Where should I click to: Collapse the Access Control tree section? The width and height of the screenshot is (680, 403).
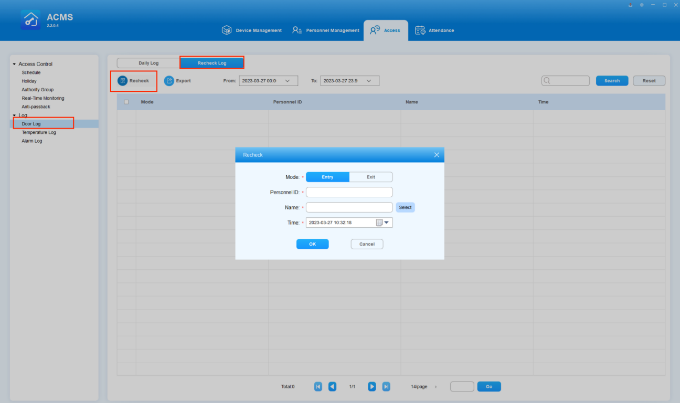14,64
